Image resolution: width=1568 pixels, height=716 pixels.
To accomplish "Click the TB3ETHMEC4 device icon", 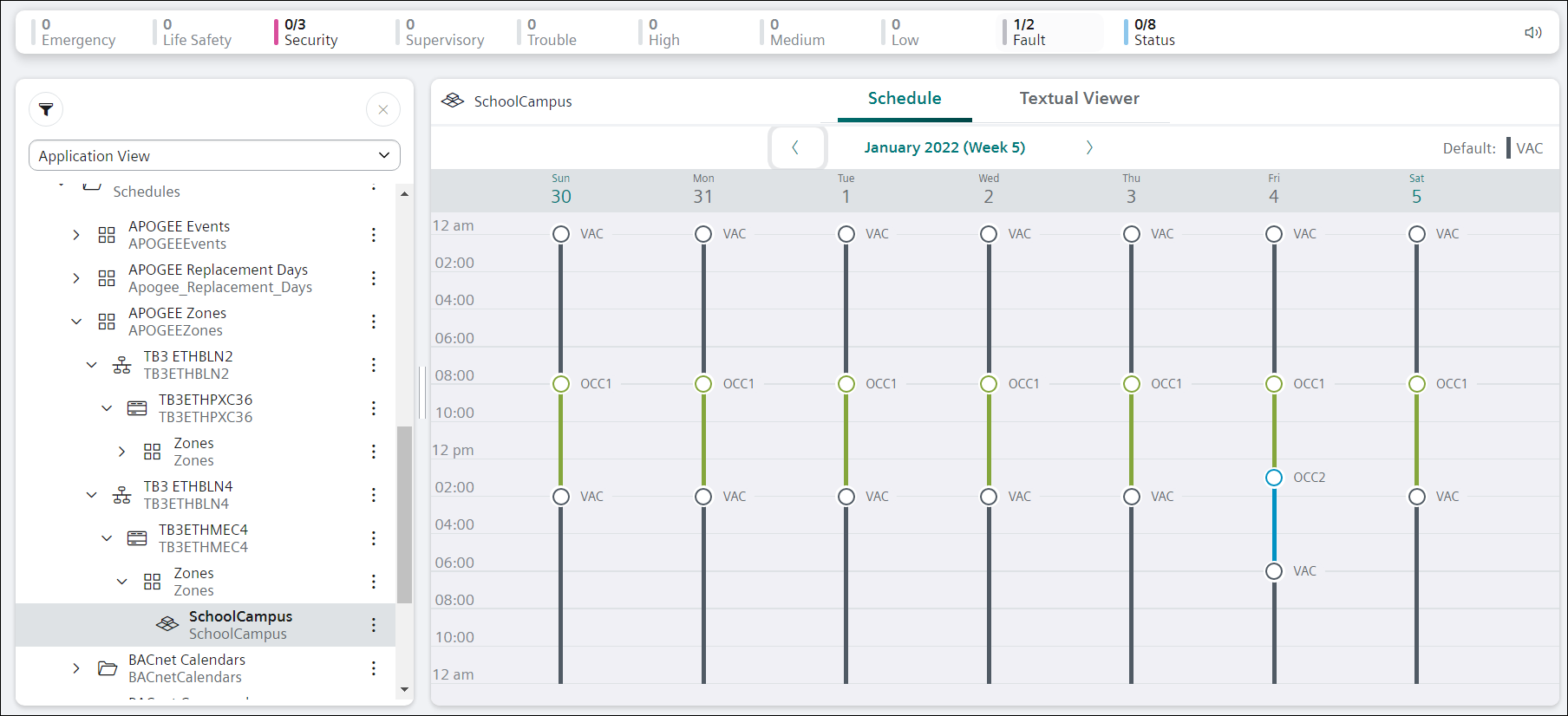I will [x=137, y=538].
